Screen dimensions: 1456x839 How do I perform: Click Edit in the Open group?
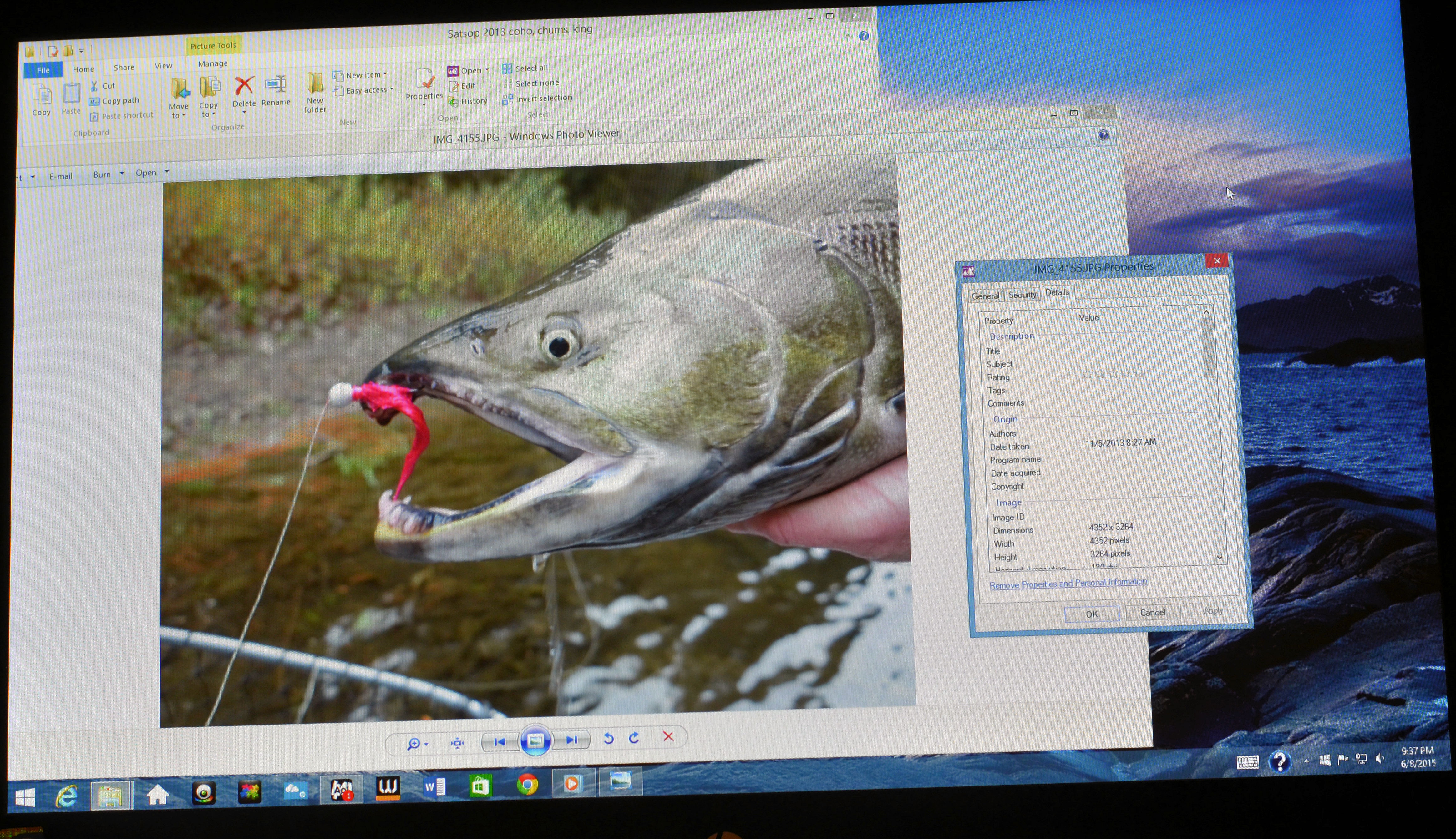[x=462, y=86]
